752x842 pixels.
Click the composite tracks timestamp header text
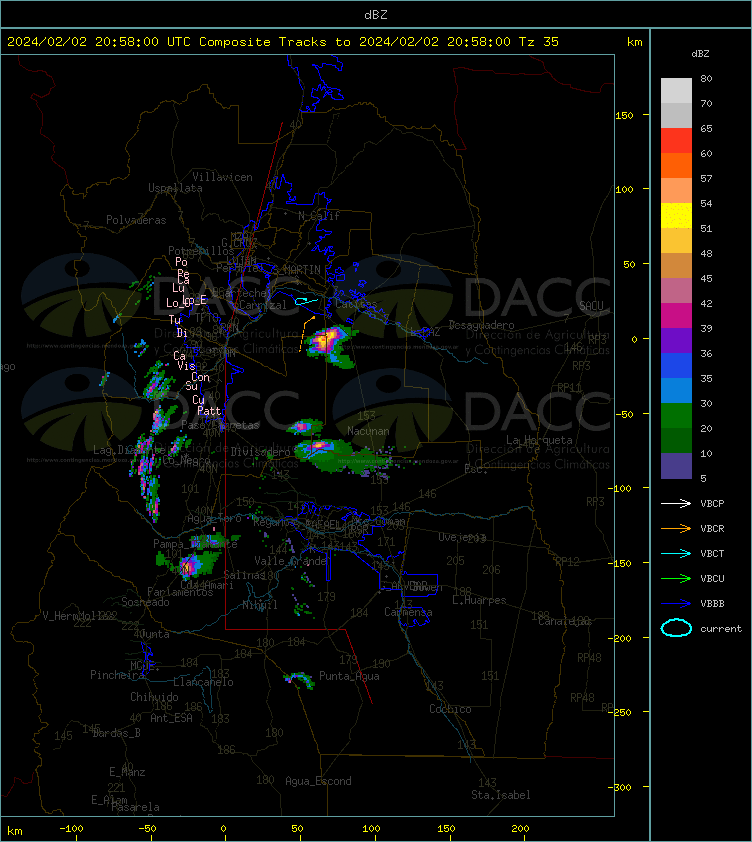point(283,41)
